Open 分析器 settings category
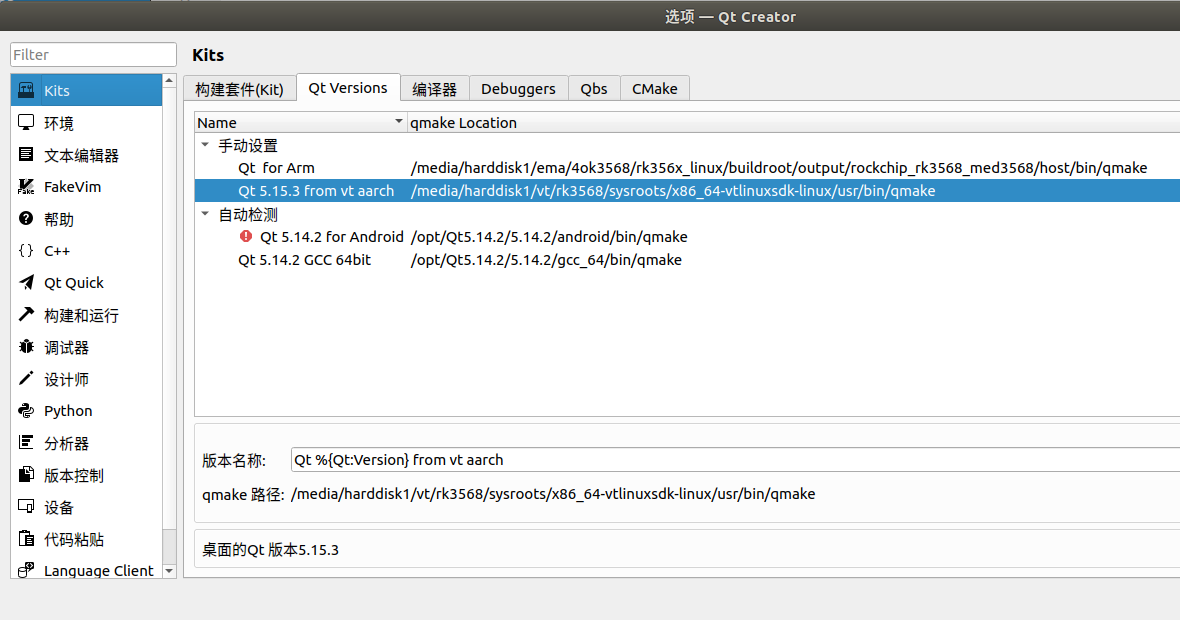 (x=87, y=443)
